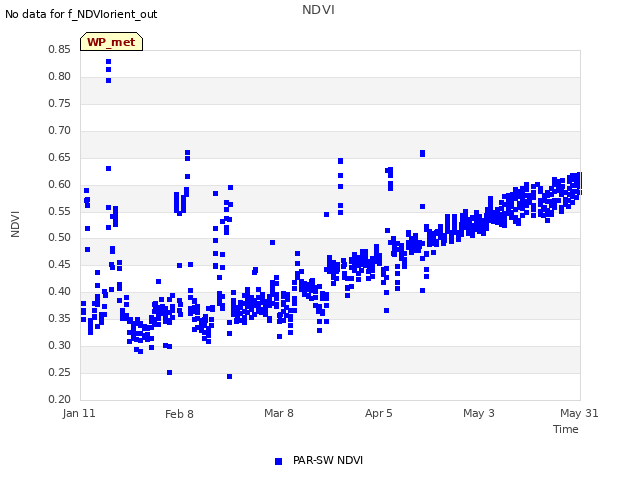Click the WP_met label tag

[111, 42]
